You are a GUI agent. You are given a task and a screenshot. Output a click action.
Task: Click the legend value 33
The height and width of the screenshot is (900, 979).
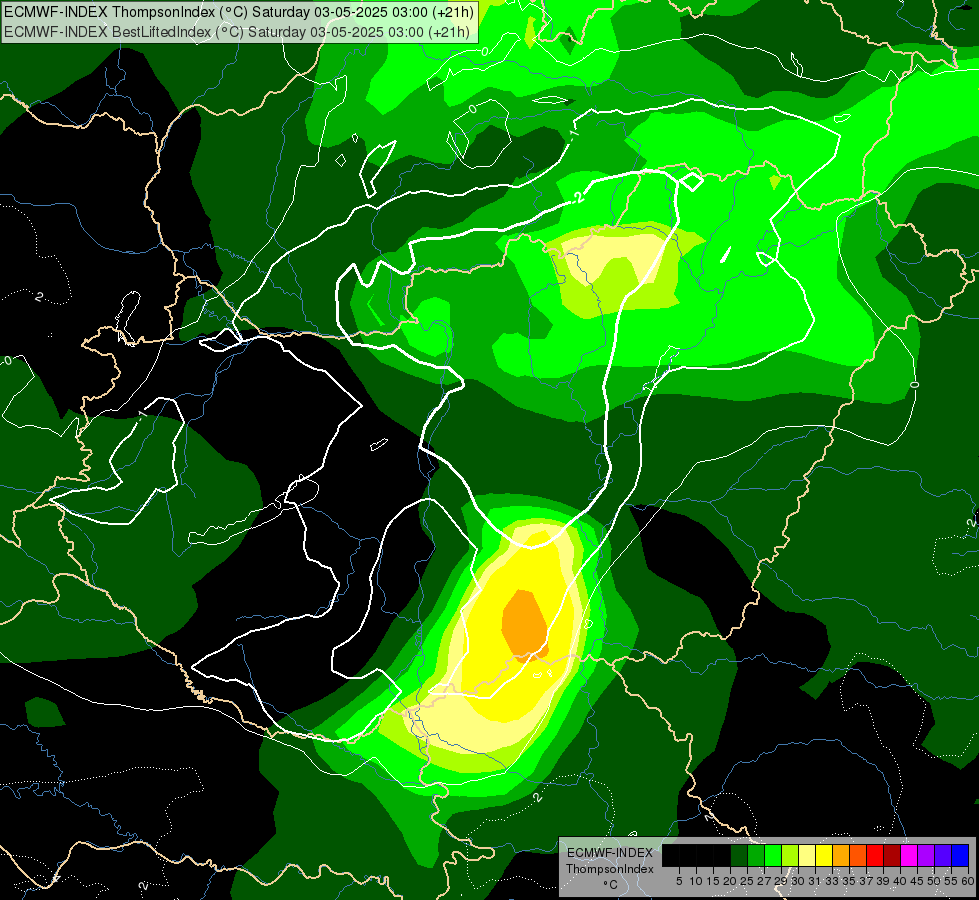832,881
